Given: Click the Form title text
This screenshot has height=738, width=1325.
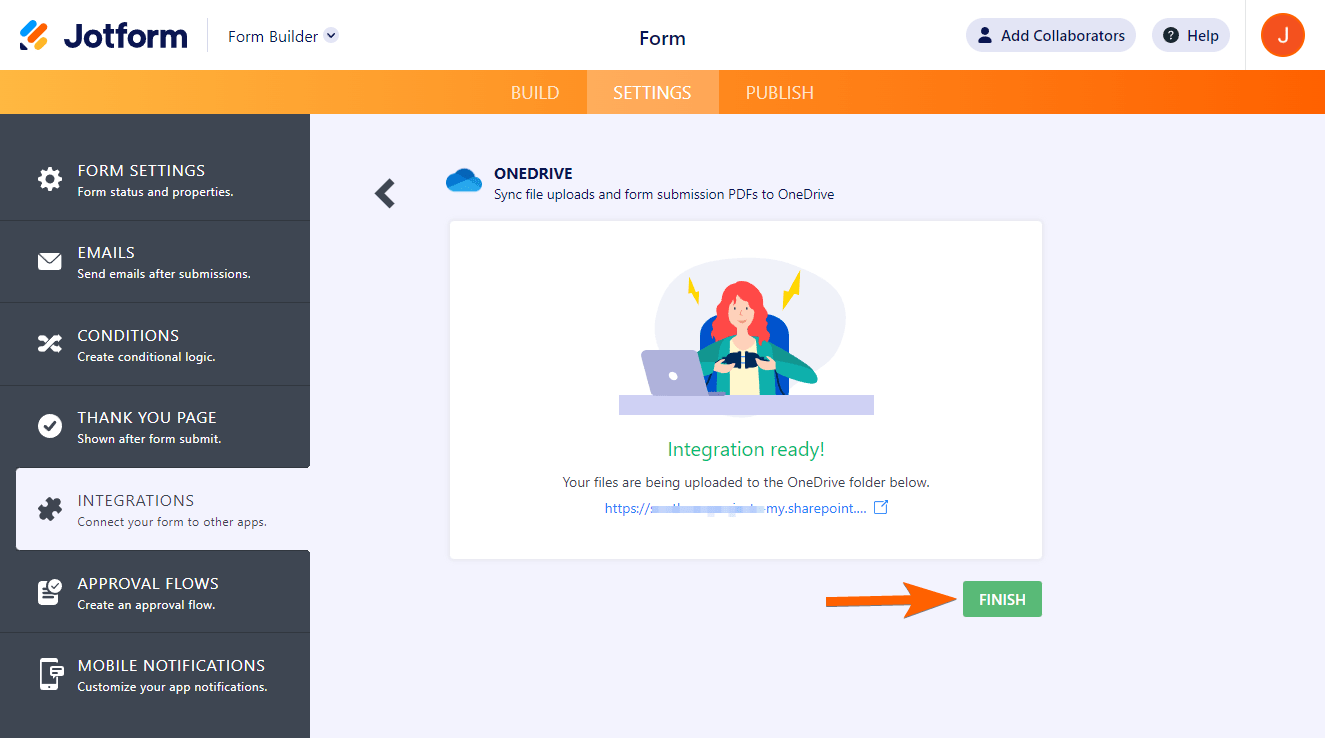Looking at the screenshot, I should click(x=662, y=38).
